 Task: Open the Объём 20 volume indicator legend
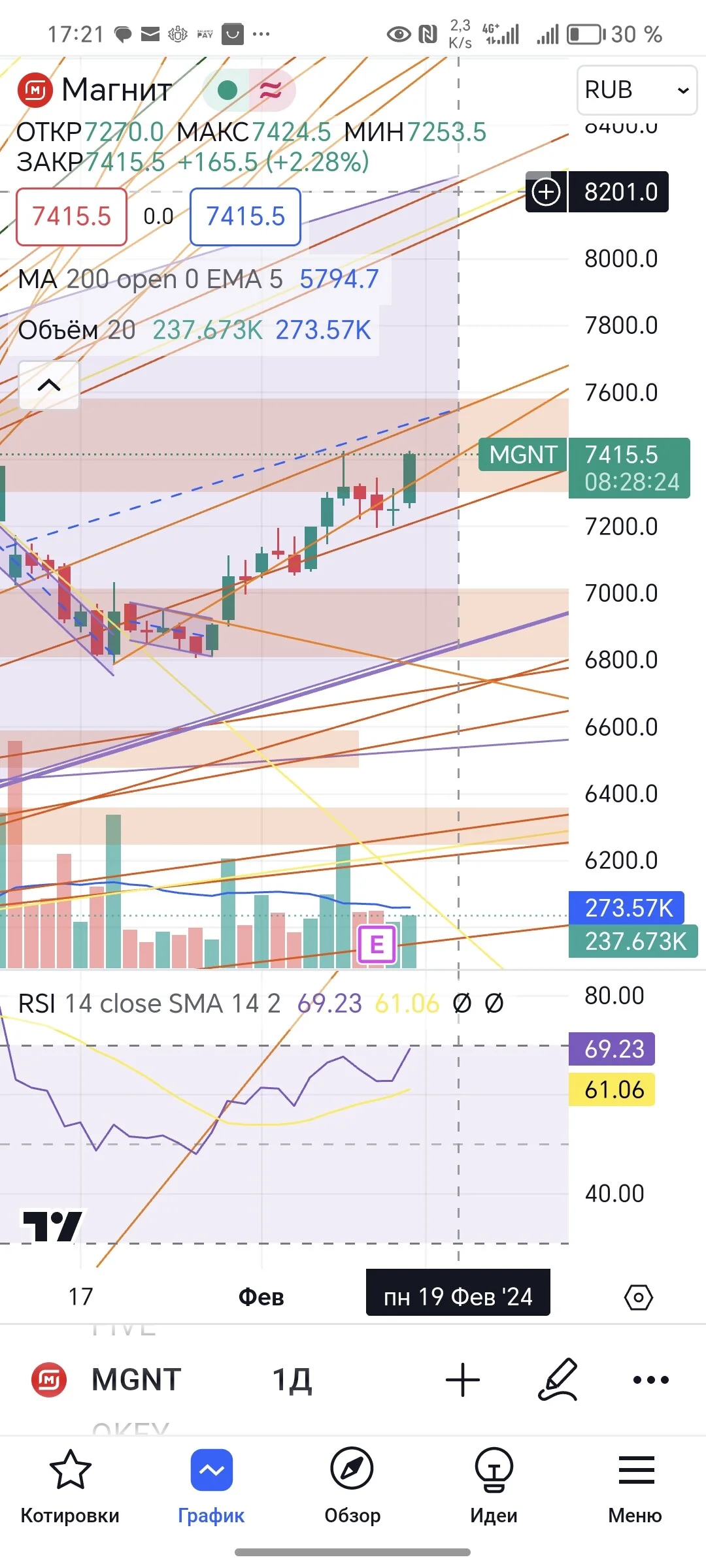click(194, 330)
